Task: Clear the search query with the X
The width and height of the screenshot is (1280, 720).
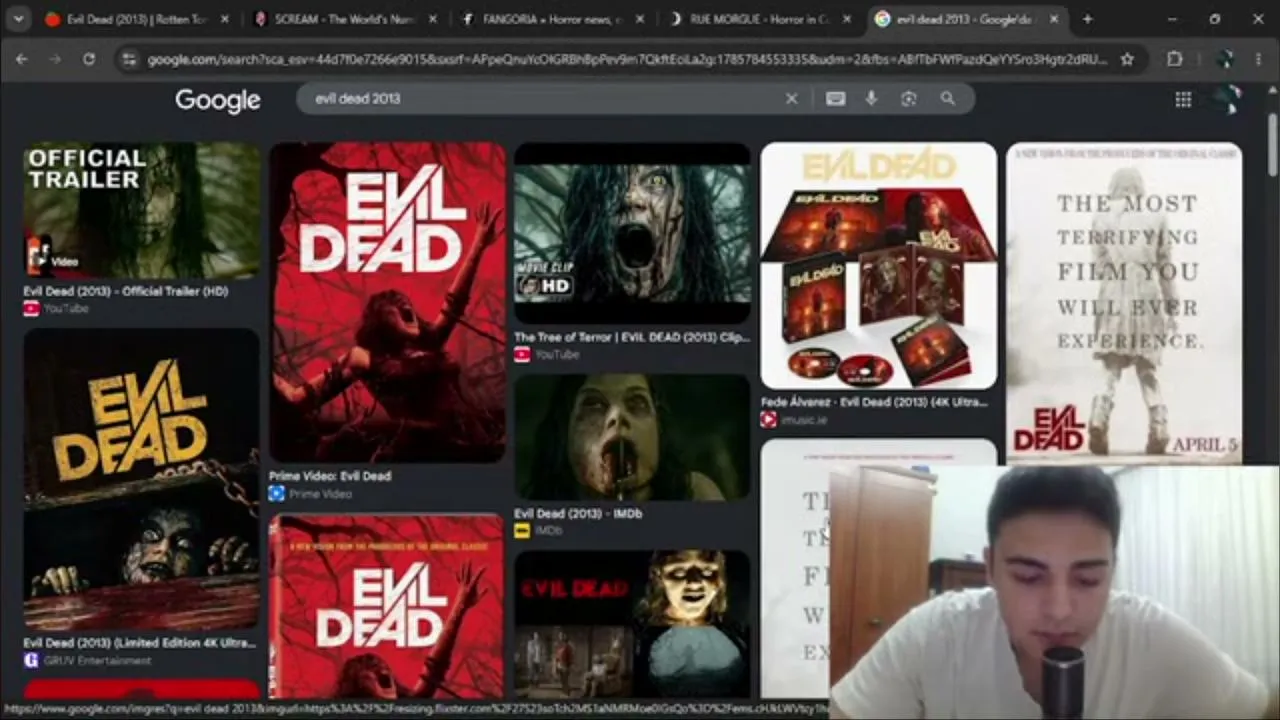Action: click(x=791, y=99)
